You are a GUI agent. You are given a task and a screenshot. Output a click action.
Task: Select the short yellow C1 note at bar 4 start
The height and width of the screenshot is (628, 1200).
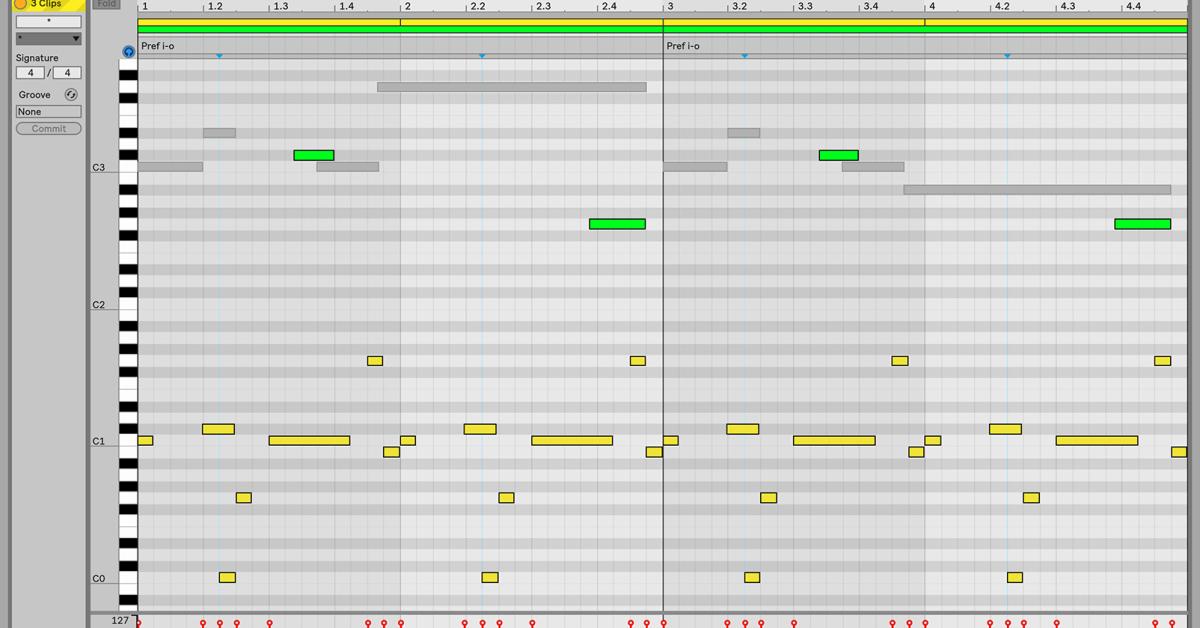coord(933,440)
